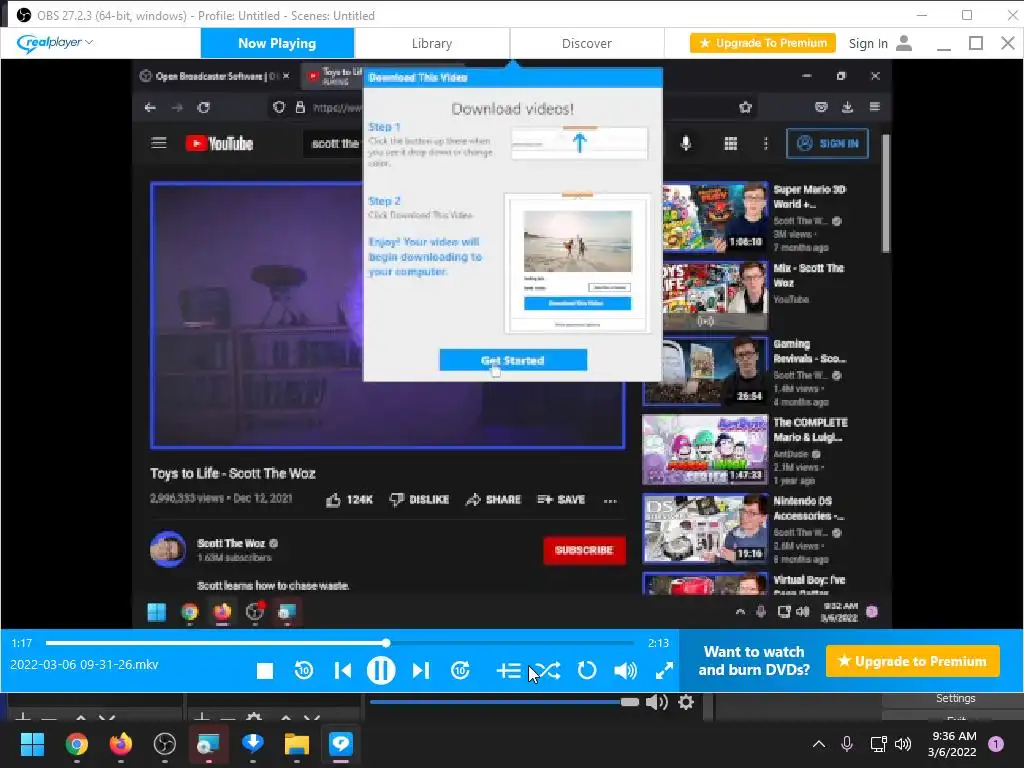Viewport: 1024px width, 768px height.
Task: Click Sign In in RealPlayer
Action: [868, 44]
